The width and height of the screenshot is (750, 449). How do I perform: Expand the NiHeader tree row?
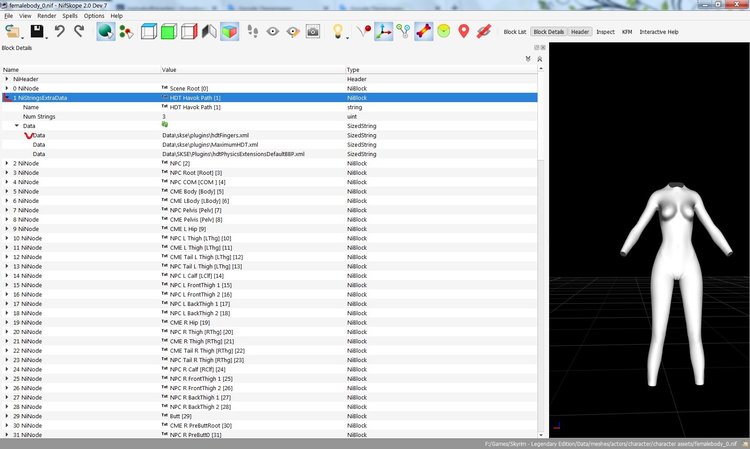[7, 79]
